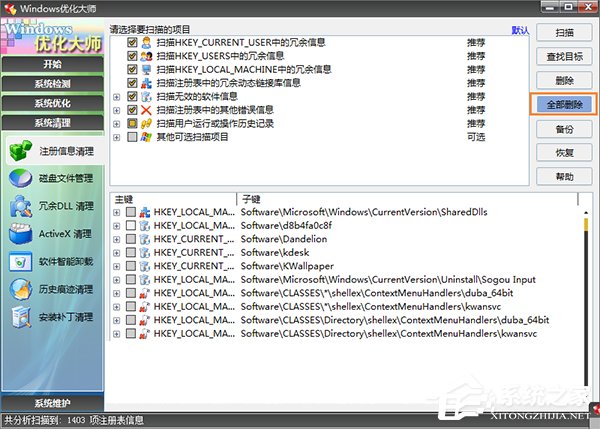Image resolution: width=600 pixels, height=429 pixels.
Task: Click Windows flag icon of 其他可选扫描项目
Action: pos(146,137)
